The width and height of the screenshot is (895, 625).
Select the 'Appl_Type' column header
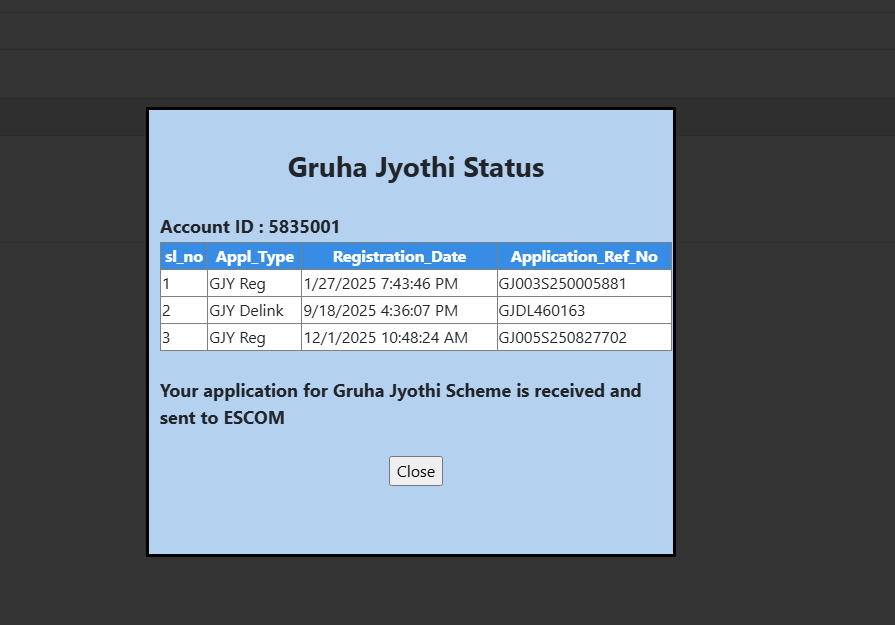pos(255,256)
